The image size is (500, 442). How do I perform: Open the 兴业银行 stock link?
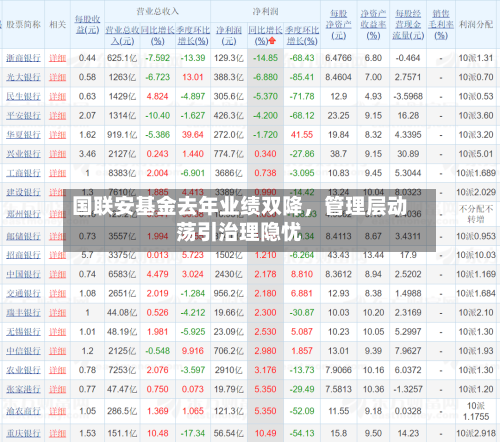23,154
